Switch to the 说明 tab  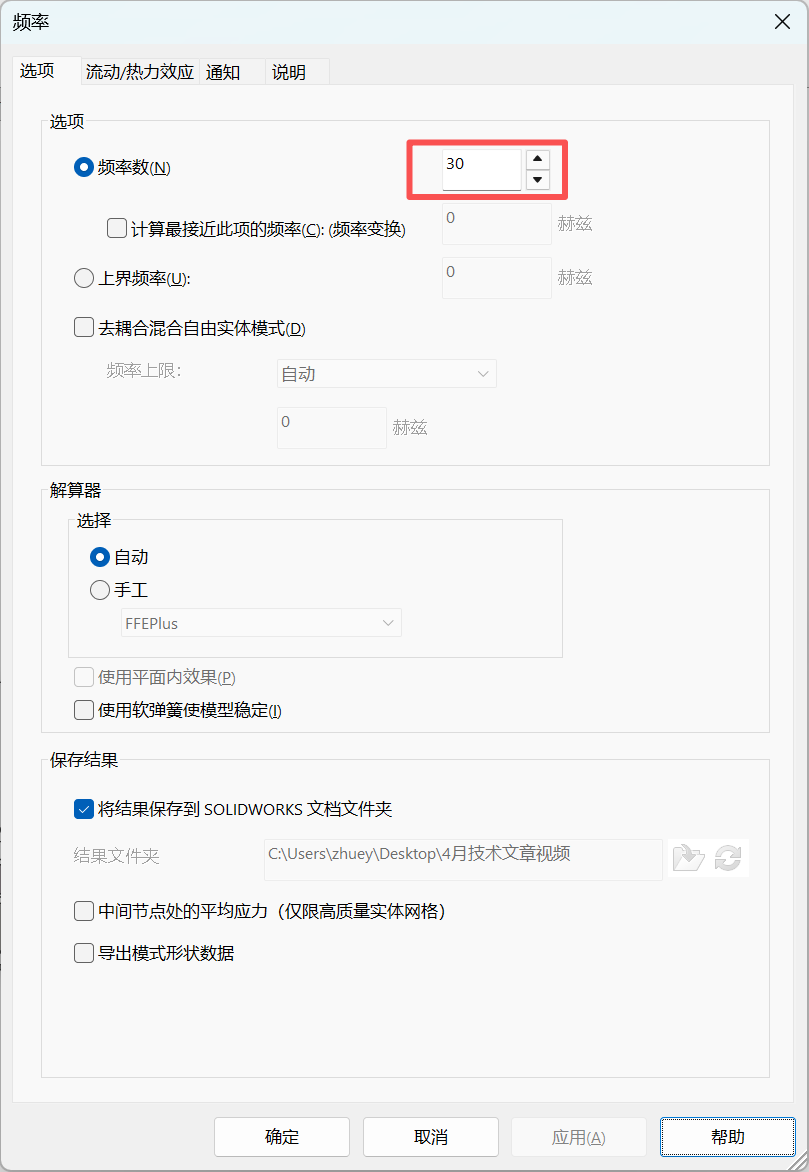click(289, 72)
